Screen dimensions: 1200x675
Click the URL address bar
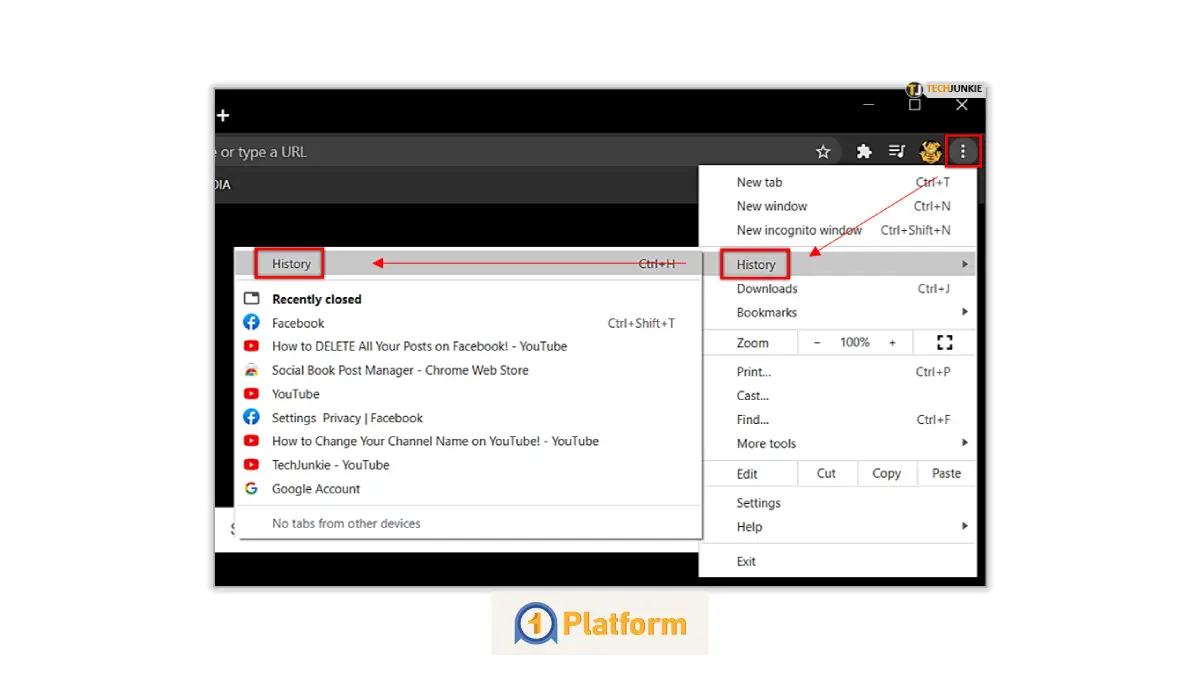pyautogui.click(x=500, y=152)
